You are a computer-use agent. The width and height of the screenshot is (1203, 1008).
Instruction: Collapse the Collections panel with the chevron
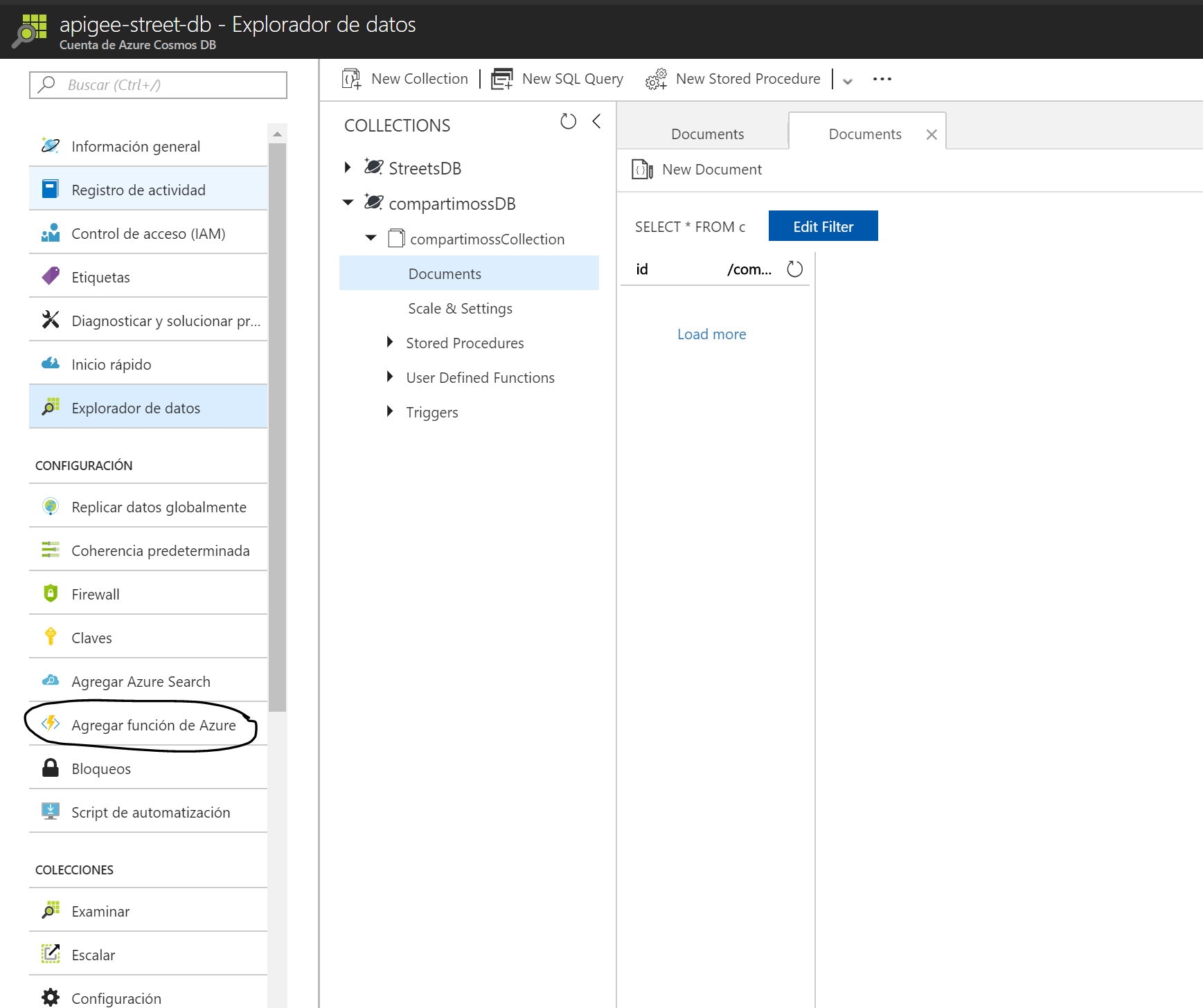(596, 122)
